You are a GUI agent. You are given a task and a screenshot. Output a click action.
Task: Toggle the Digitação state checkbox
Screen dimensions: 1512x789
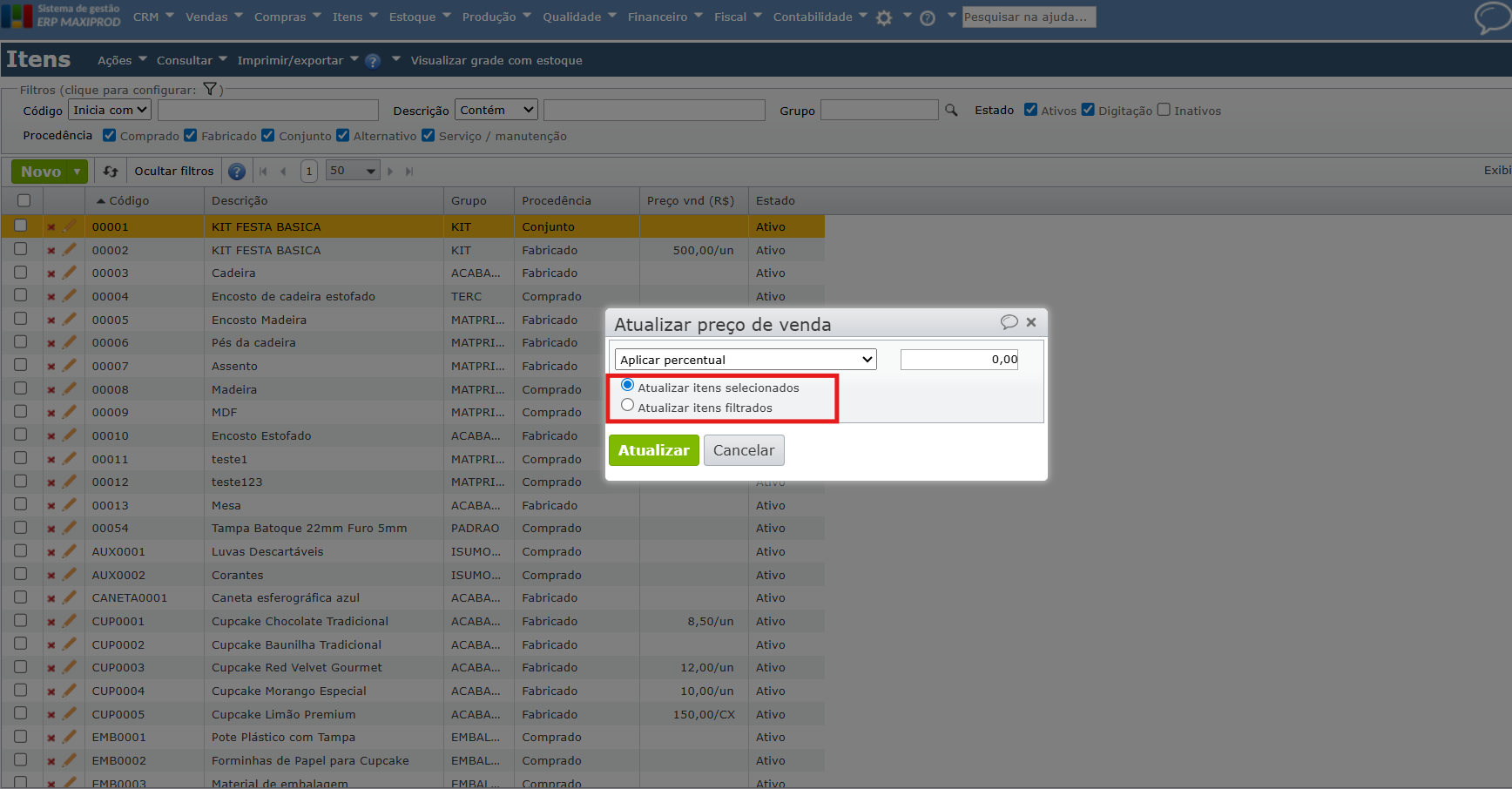point(1088,110)
